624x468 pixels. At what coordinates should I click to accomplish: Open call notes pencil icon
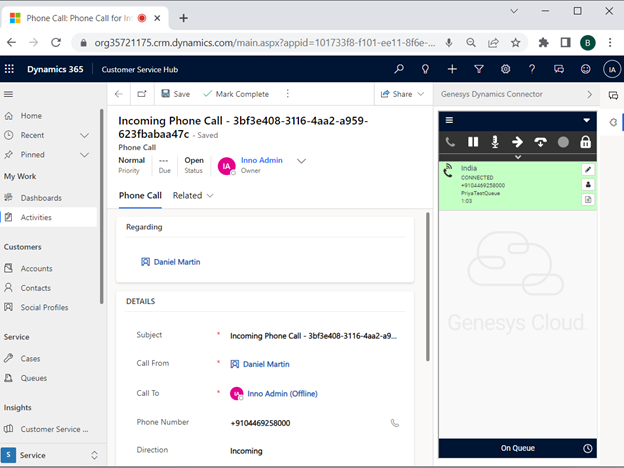[587, 169]
